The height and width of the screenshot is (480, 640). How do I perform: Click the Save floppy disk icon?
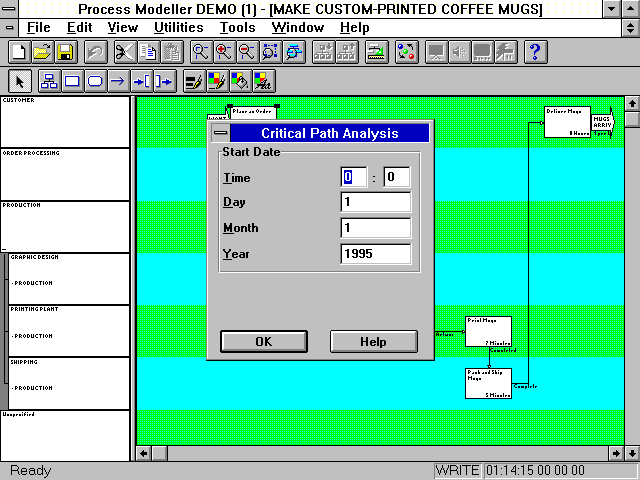point(64,52)
